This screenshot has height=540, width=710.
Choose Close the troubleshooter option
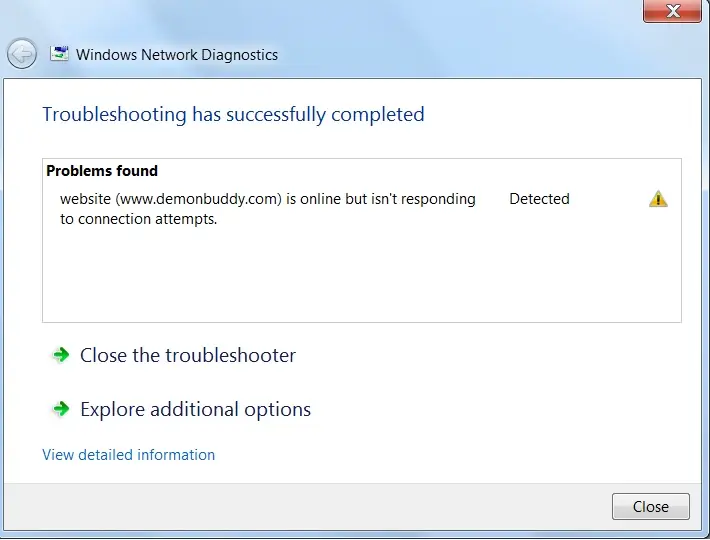[188, 355]
